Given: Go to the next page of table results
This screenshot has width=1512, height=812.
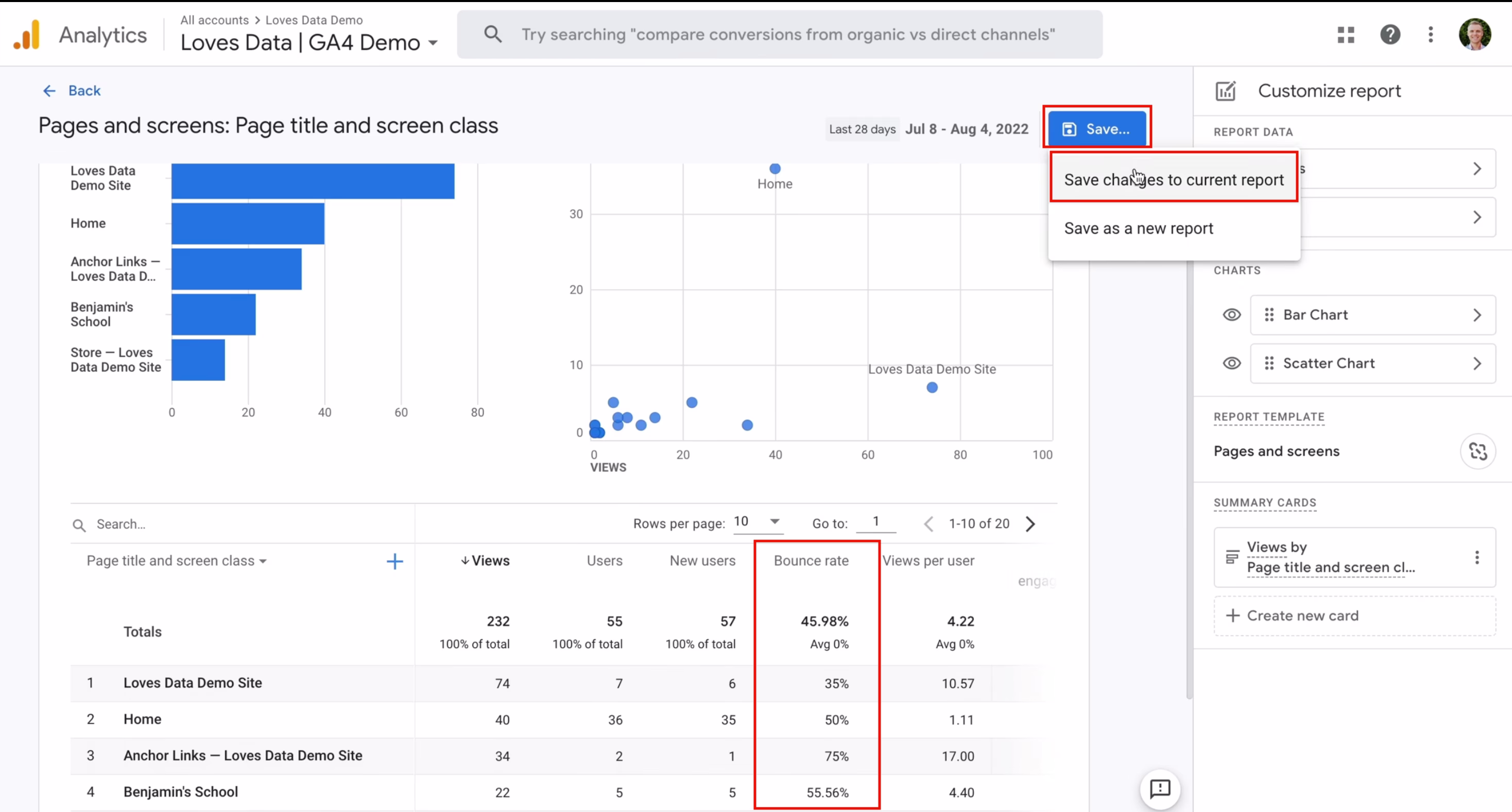Looking at the screenshot, I should pos(1030,523).
